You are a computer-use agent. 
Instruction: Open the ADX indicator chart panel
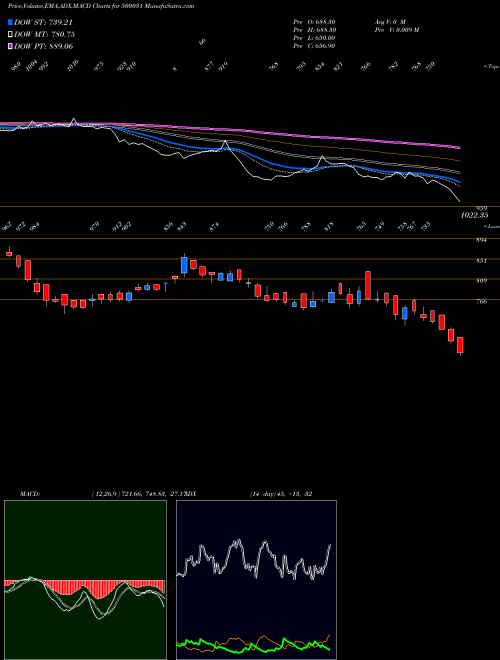tap(256, 580)
